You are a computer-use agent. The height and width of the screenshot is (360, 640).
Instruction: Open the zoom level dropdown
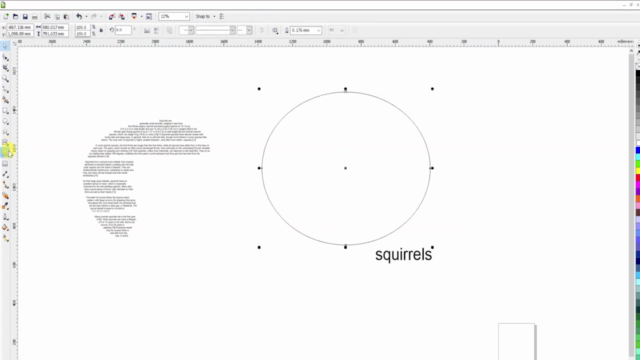[186, 16]
